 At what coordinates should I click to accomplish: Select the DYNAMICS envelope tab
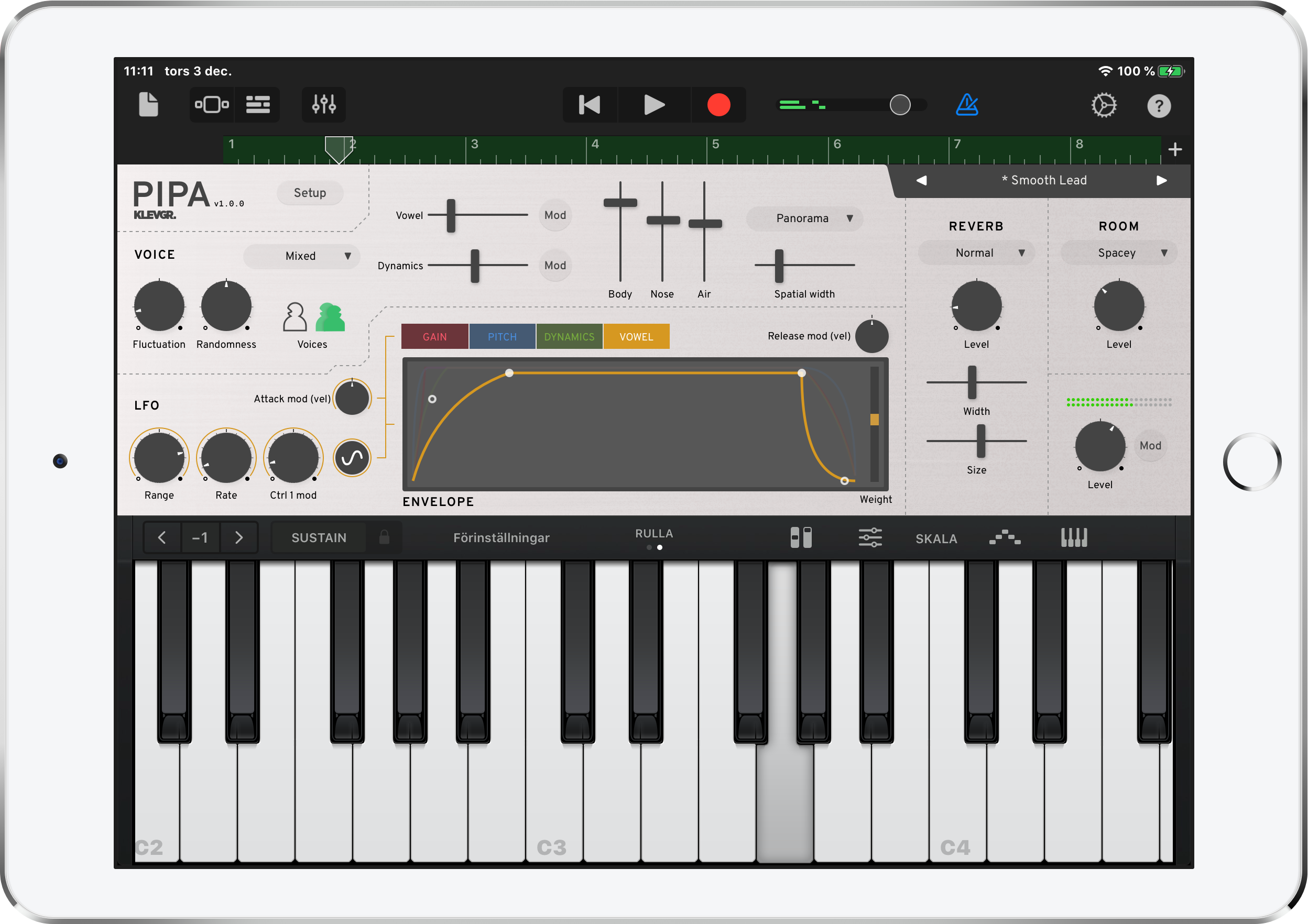point(569,336)
